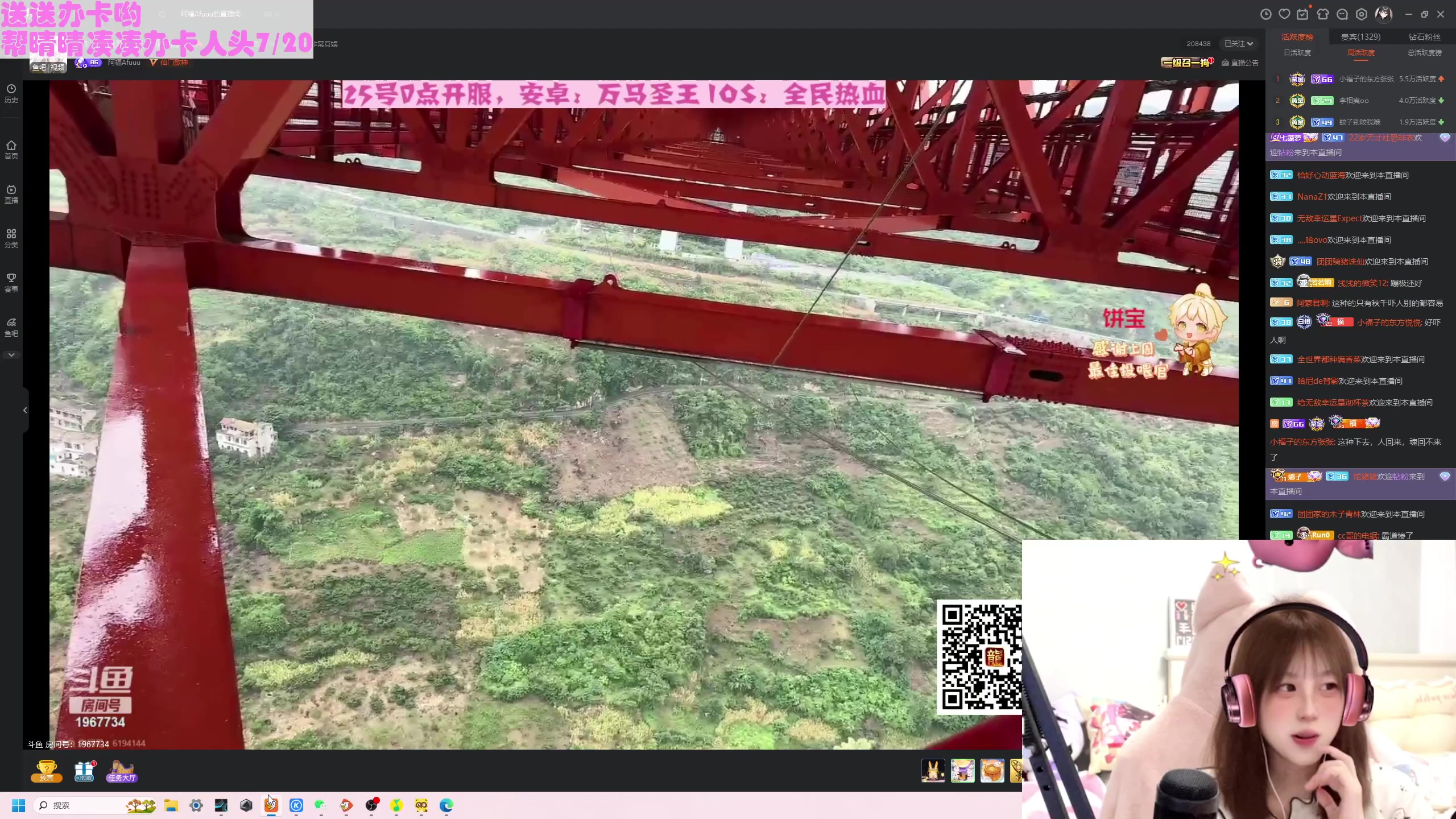Switch to 活跃度榜 tab
1456x819 pixels.
click(x=1297, y=37)
